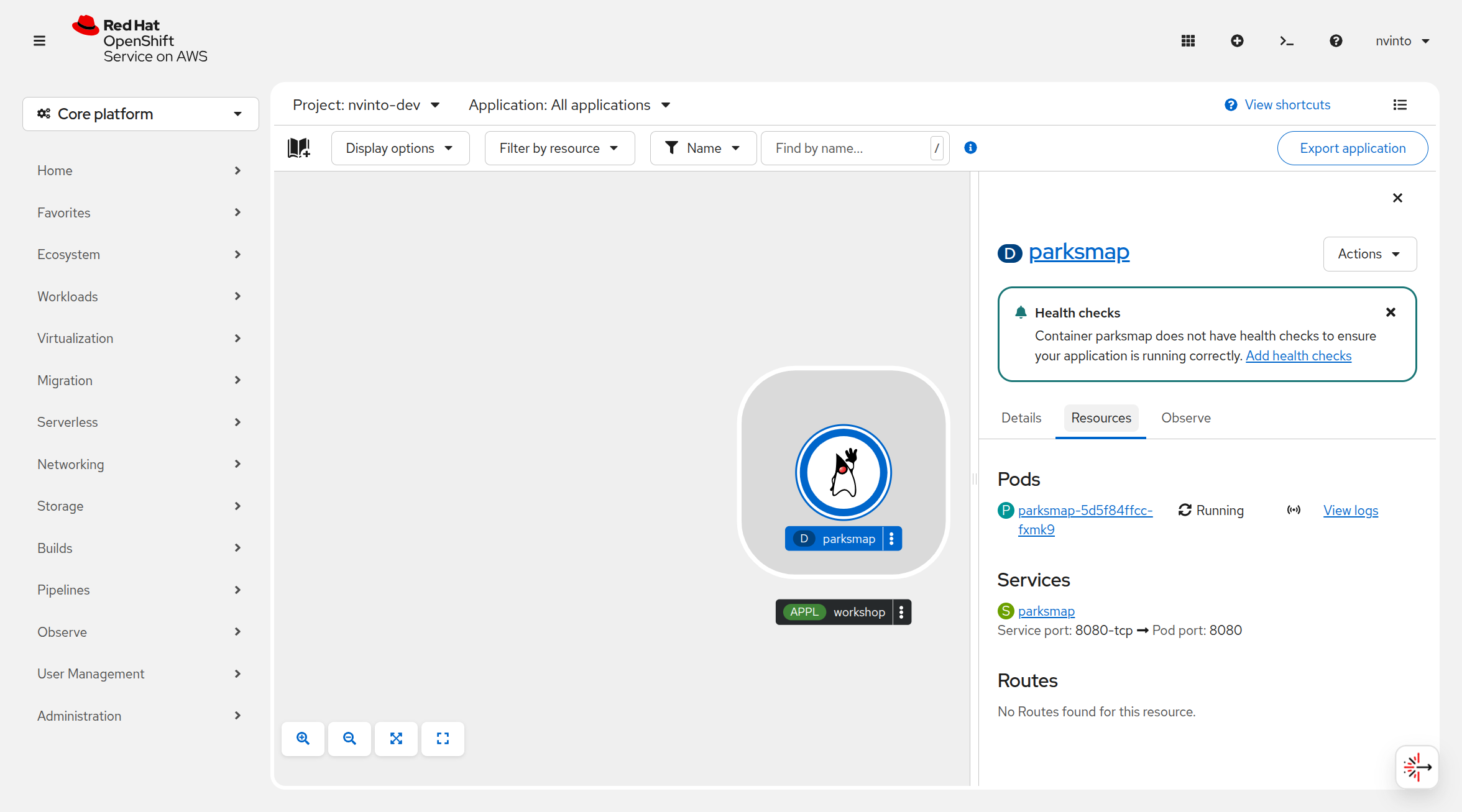Viewport: 1462px width, 812px height.
Task: Open pod parksmap-5d5f84ffcc-fxmk9 link
Action: (x=1085, y=519)
